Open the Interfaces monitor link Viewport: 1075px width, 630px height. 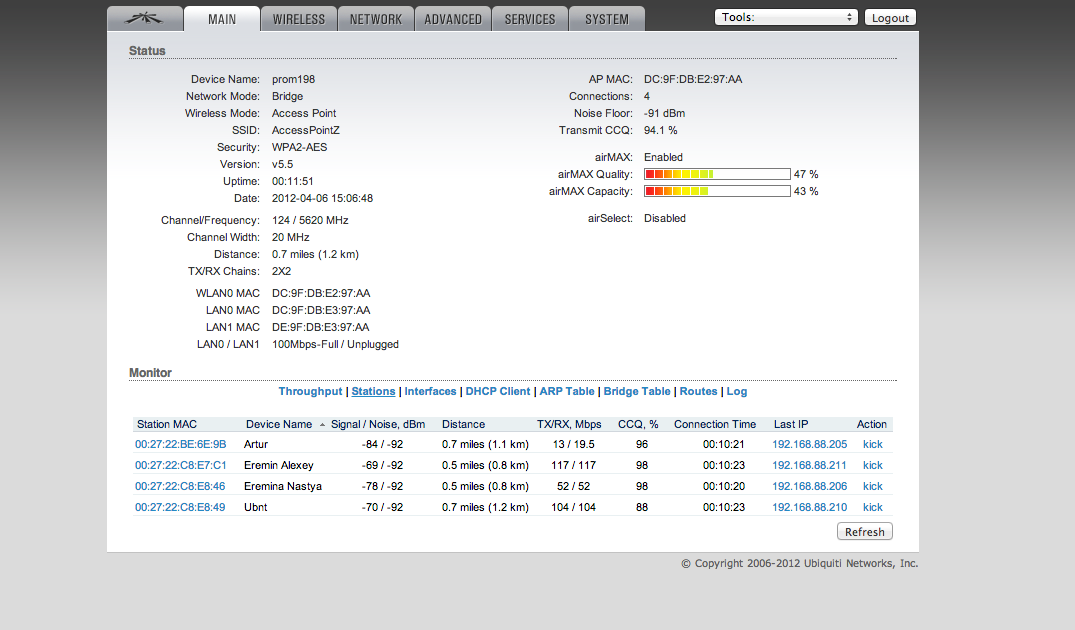point(430,391)
